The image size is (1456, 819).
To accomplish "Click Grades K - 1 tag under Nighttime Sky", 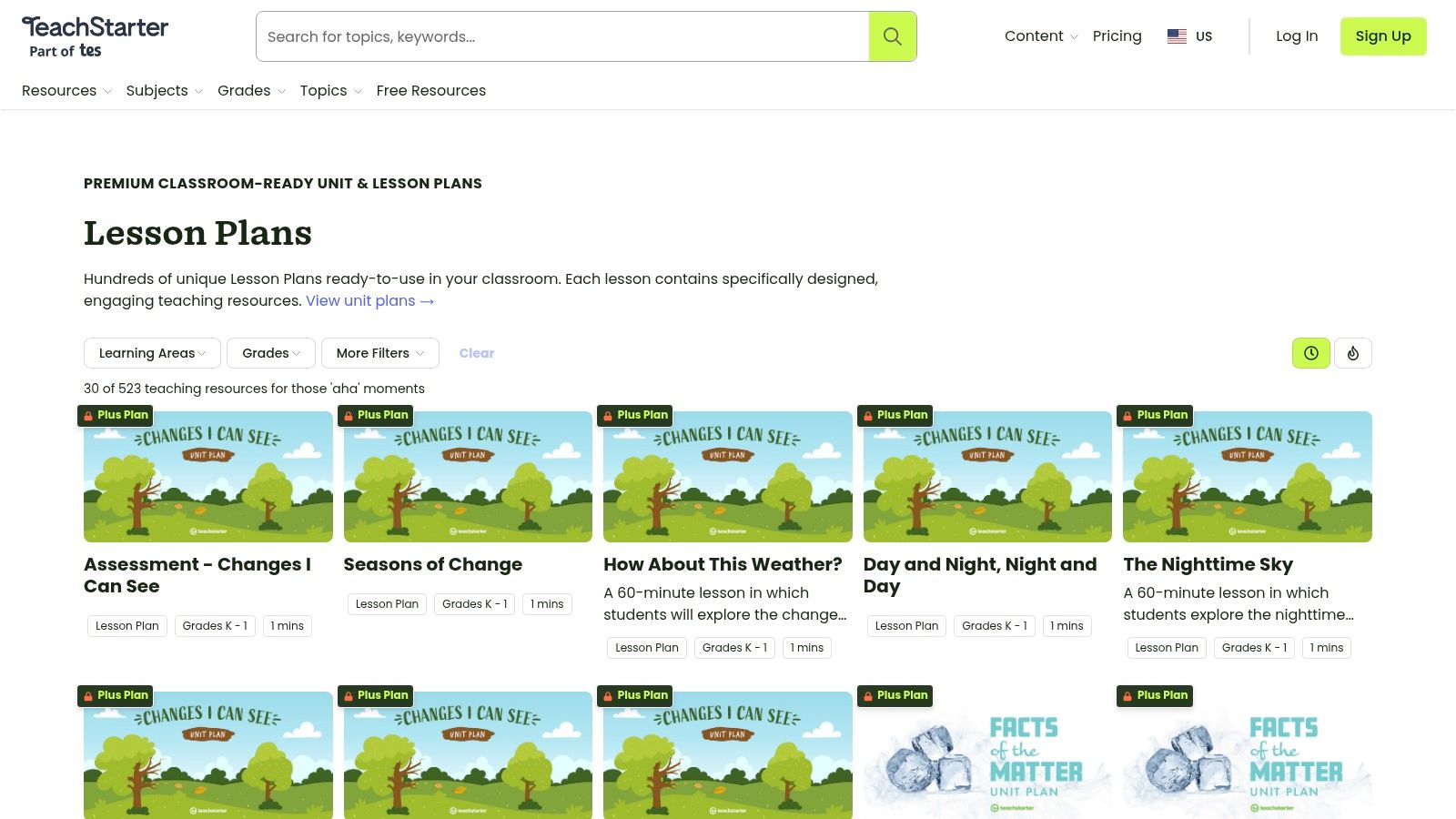I will pyautogui.click(x=1254, y=648).
